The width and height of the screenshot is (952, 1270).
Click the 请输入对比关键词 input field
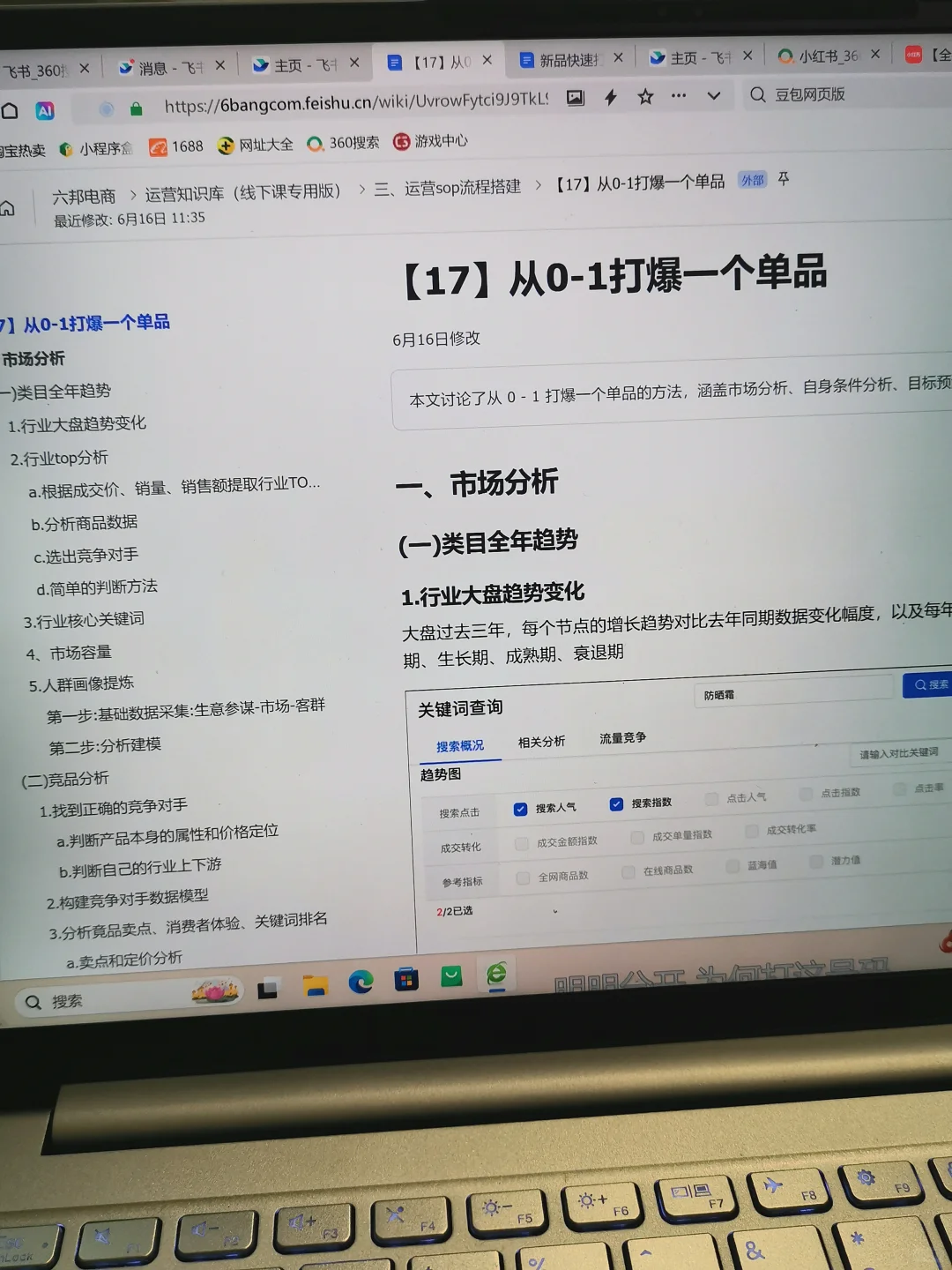pos(901,752)
